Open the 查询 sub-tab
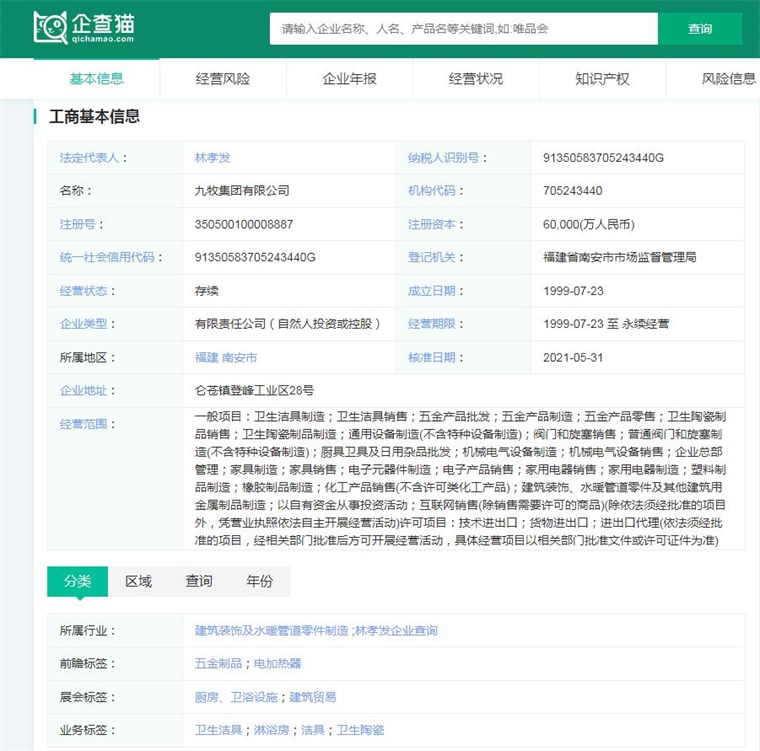This screenshot has height=751, width=760. pos(199,581)
